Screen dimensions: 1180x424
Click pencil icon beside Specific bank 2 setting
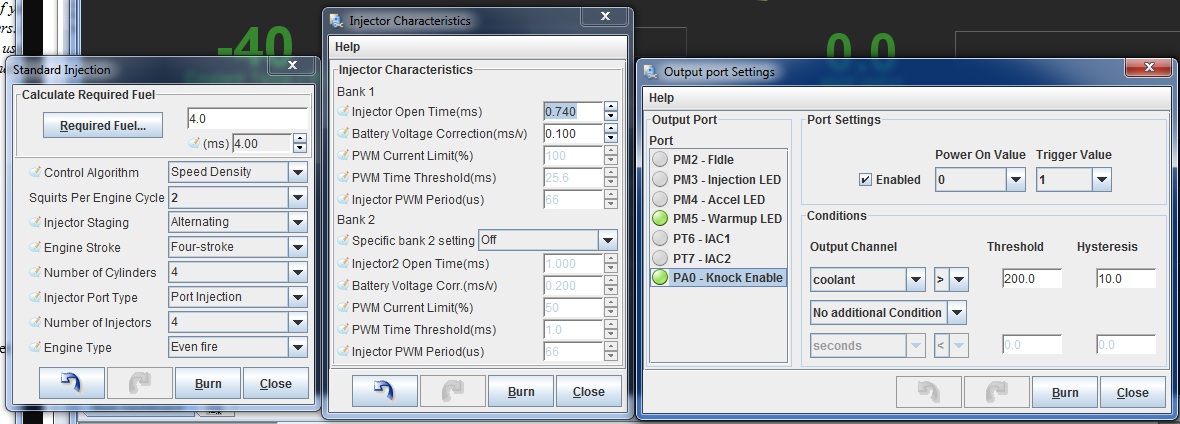tap(344, 241)
